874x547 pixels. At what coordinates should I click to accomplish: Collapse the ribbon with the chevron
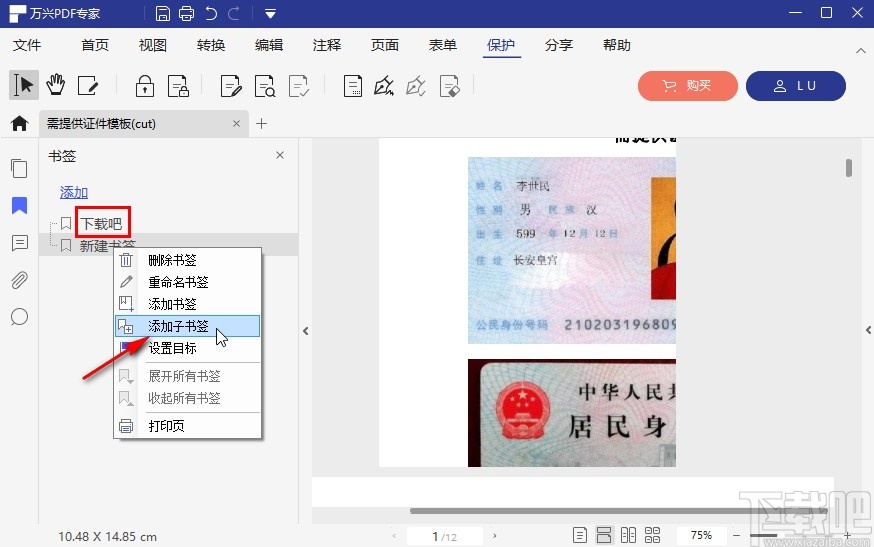(x=861, y=51)
